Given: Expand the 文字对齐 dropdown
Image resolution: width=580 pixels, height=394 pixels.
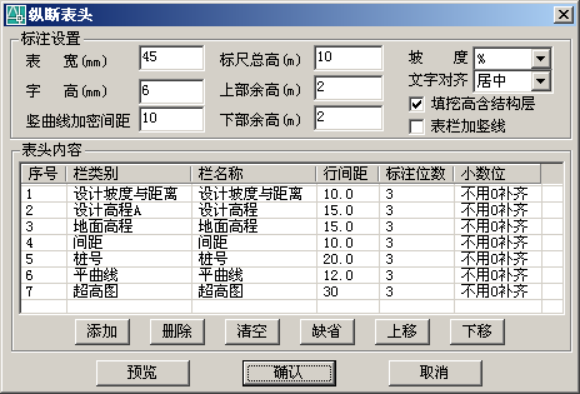Looking at the screenshot, I should (541, 81).
